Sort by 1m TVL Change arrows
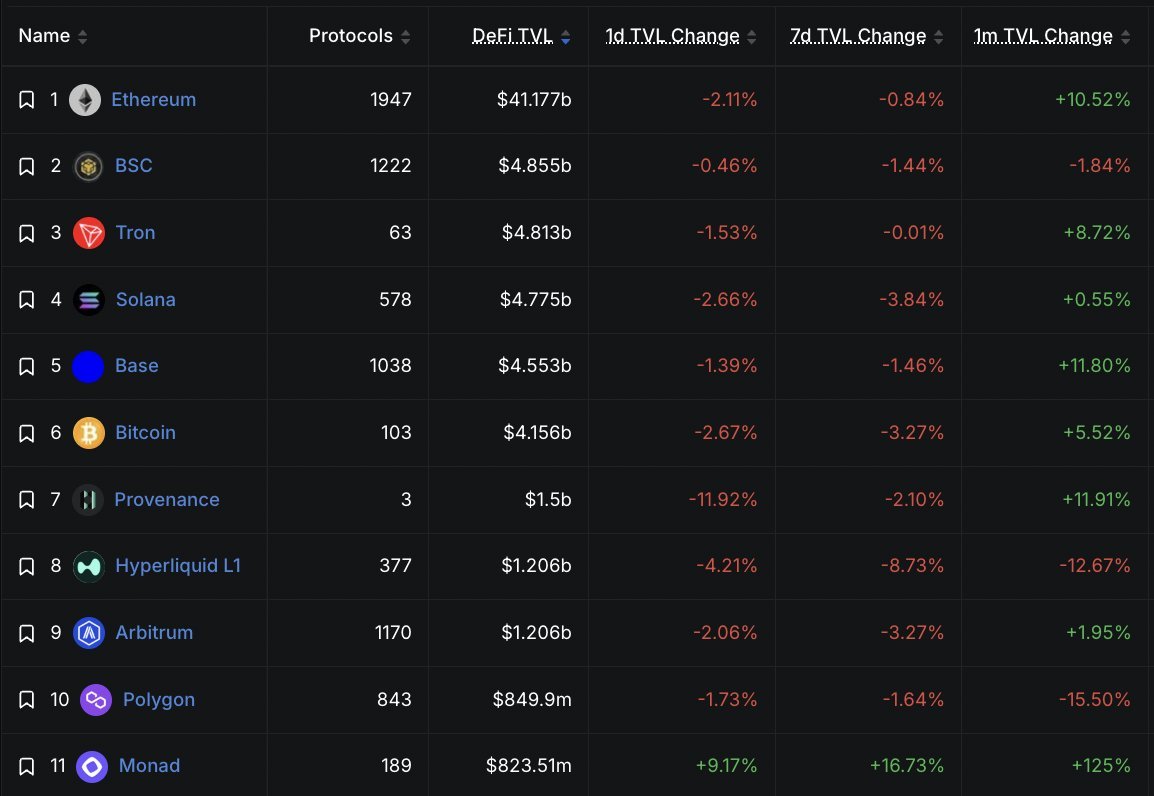Image resolution: width=1154 pixels, height=796 pixels. (1125, 37)
